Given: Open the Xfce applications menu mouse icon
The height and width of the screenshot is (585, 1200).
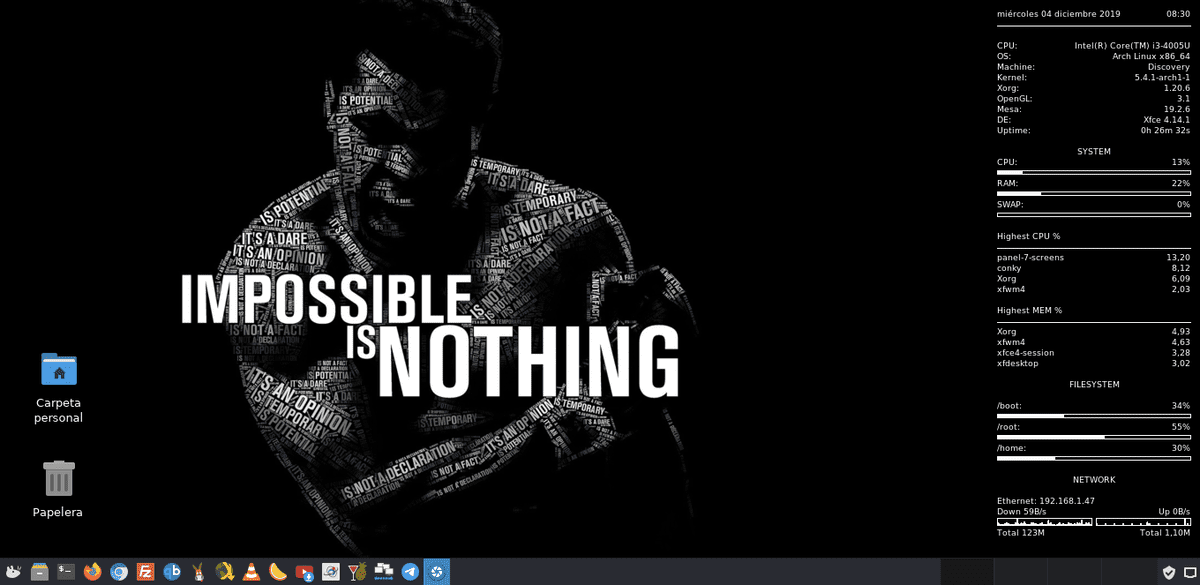Looking at the screenshot, I should [13, 572].
